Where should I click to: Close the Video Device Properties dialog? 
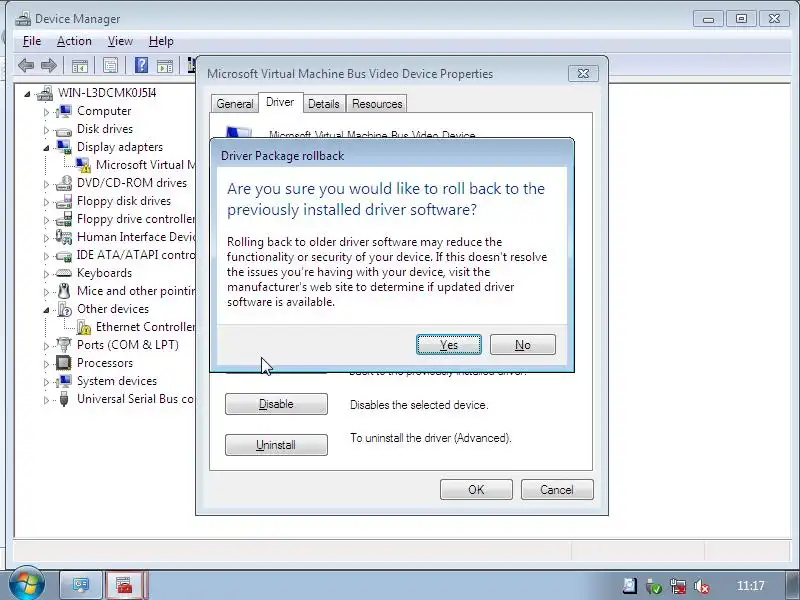point(583,73)
